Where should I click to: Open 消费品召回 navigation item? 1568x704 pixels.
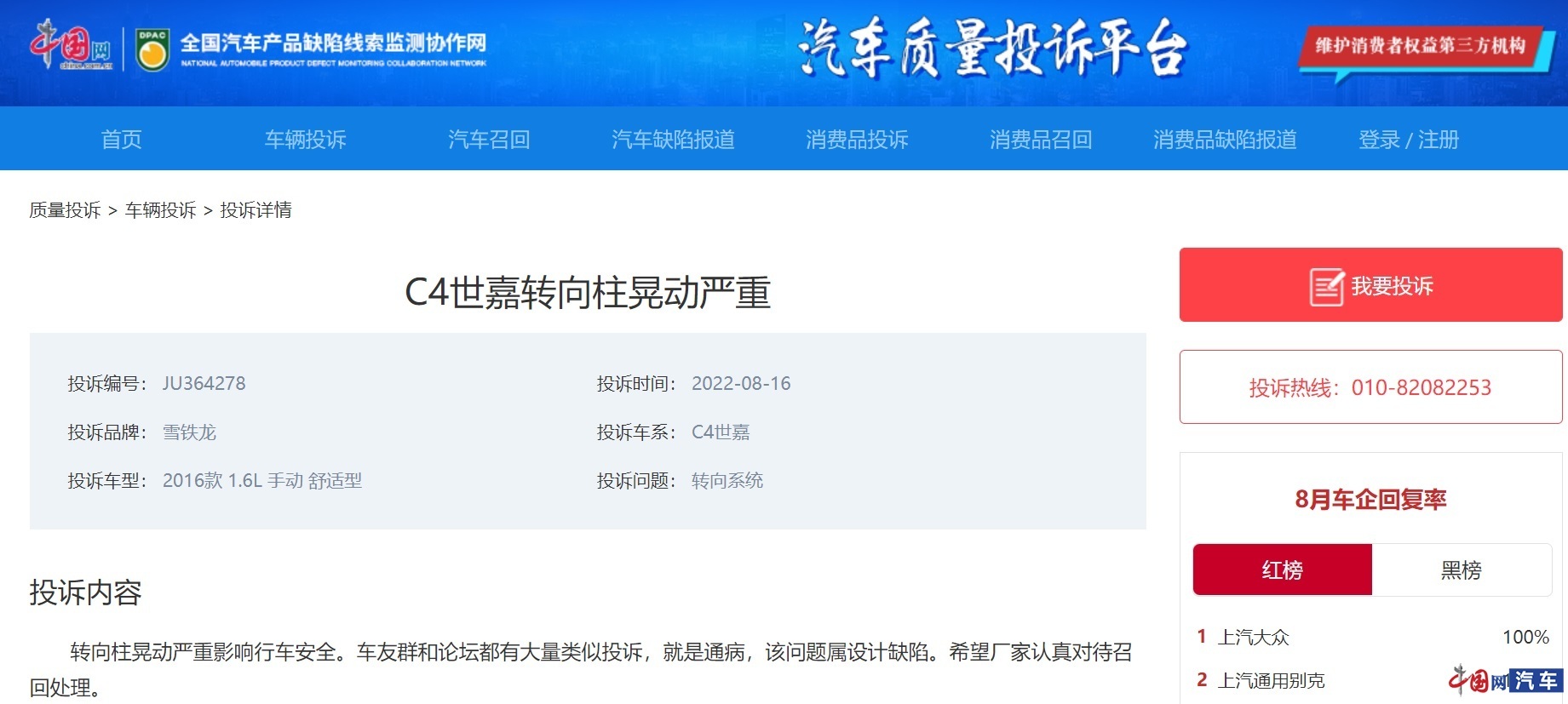pos(1042,140)
